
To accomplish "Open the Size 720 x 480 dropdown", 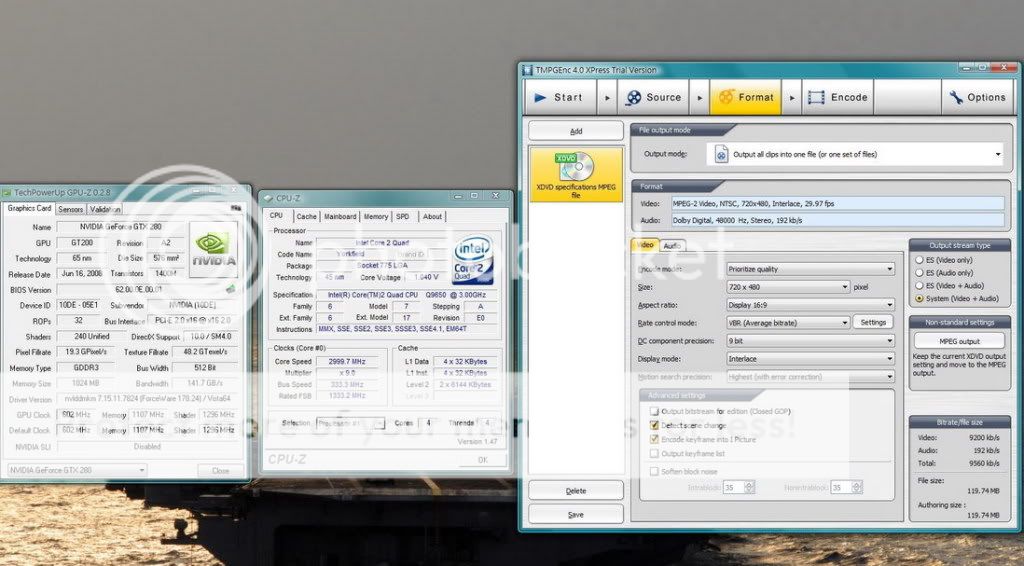I will 788,287.
